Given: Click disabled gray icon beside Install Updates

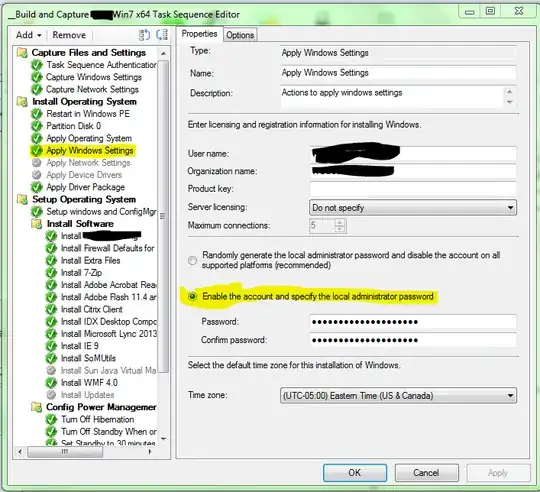Looking at the screenshot, I should (51, 395).
